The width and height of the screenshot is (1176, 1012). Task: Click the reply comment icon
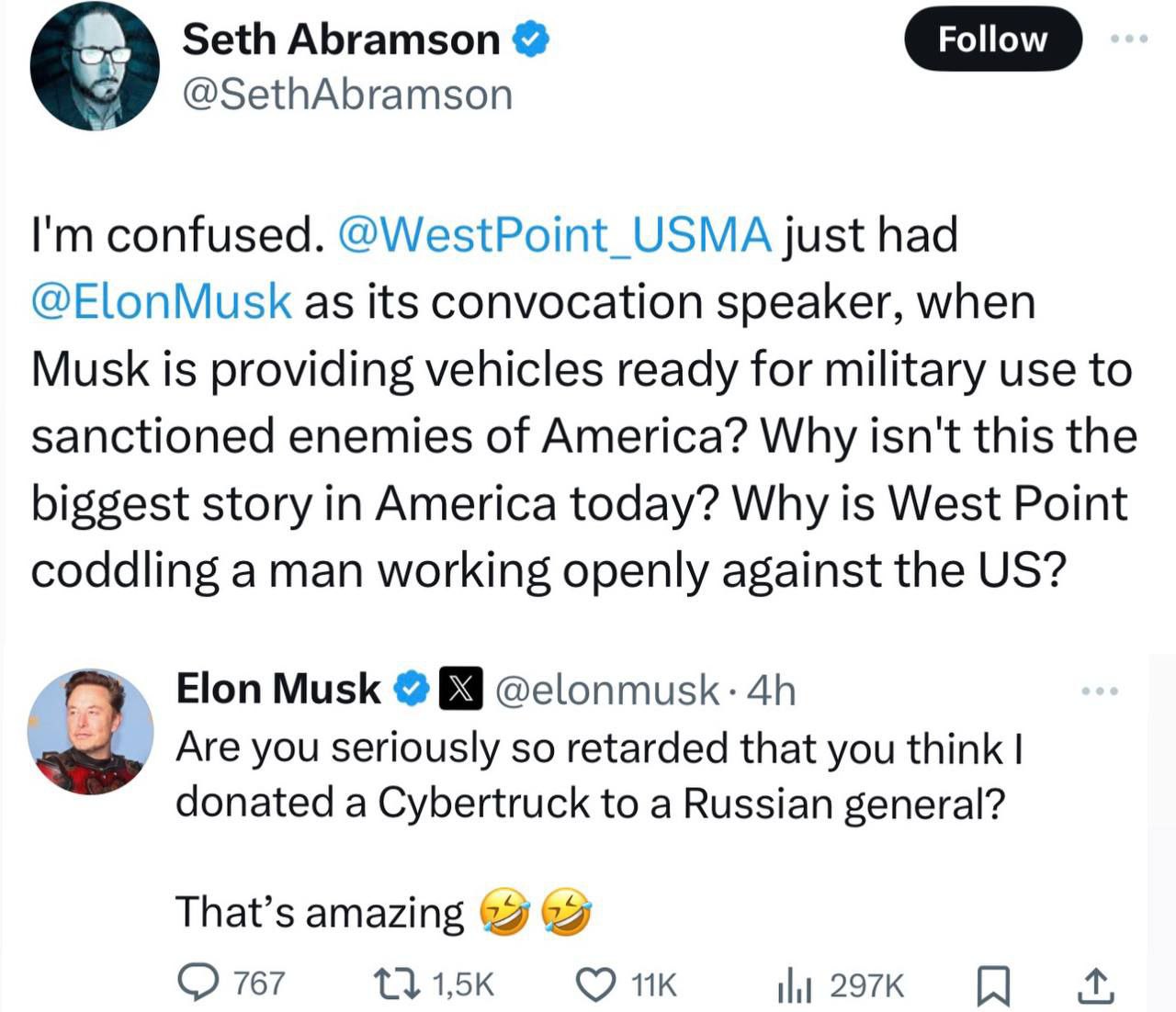(x=195, y=984)
